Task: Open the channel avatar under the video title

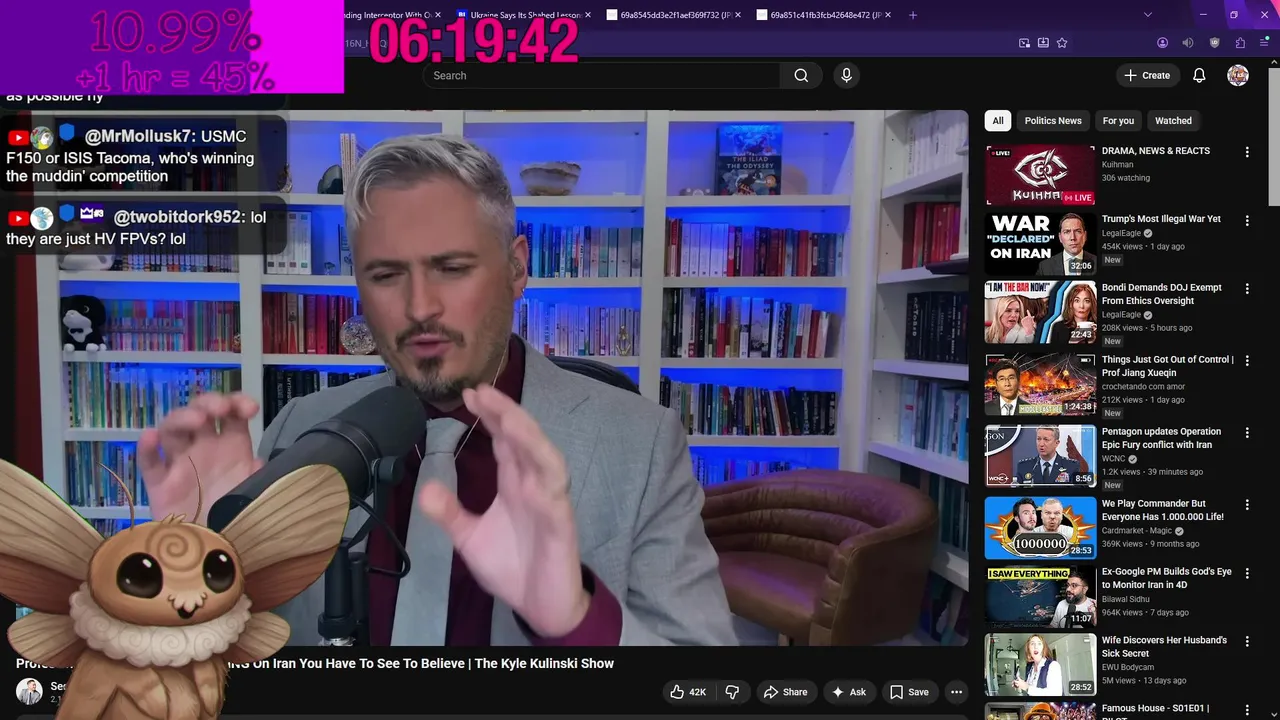Action: [x=29, y=691]
